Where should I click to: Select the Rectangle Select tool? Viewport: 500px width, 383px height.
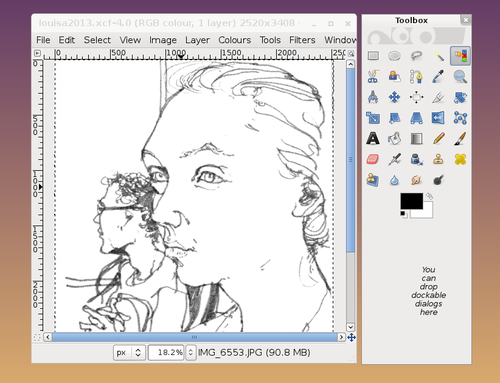[373, 56]
